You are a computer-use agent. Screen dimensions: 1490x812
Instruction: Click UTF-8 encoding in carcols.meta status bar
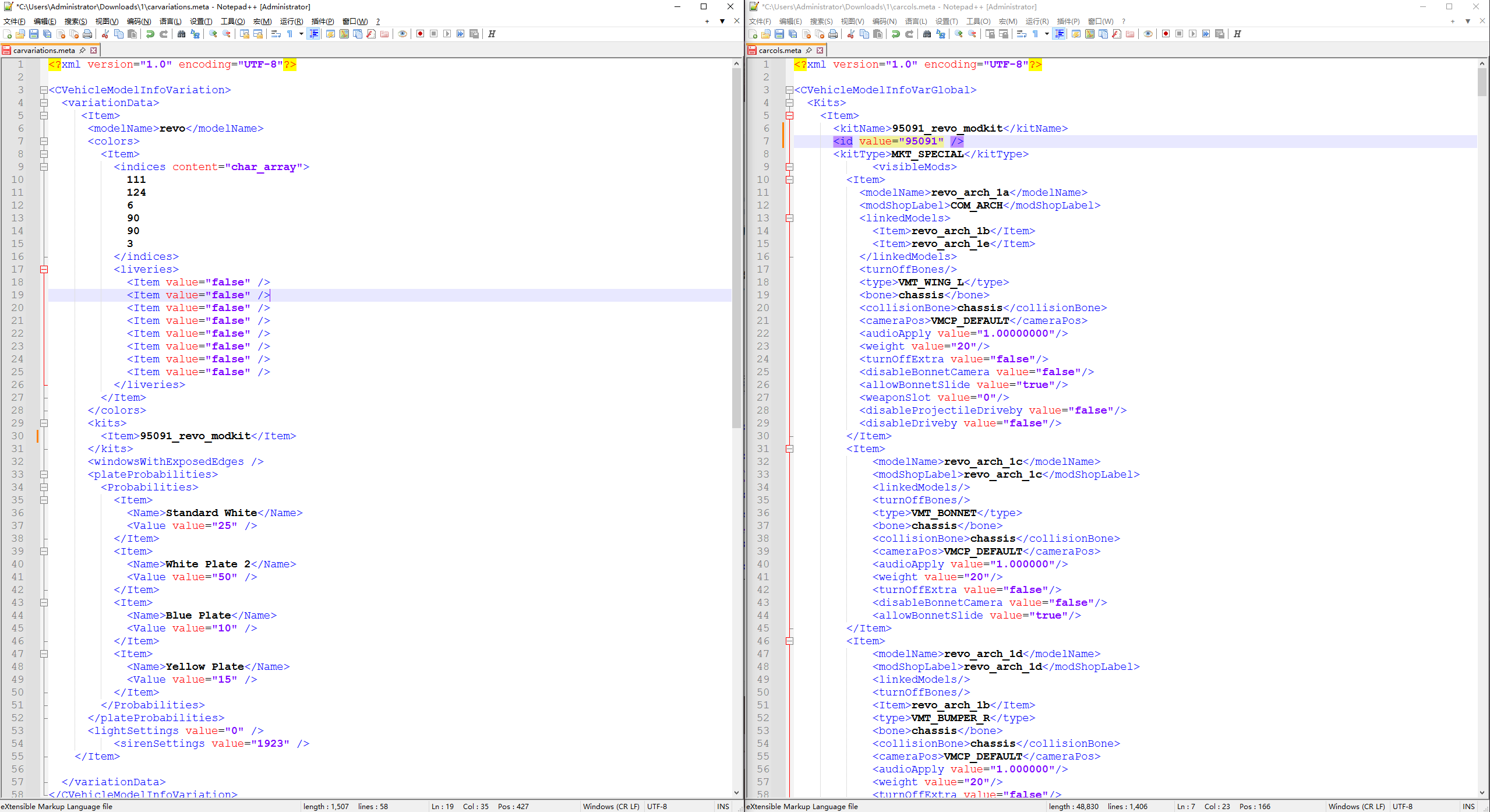coord(1402,806)
